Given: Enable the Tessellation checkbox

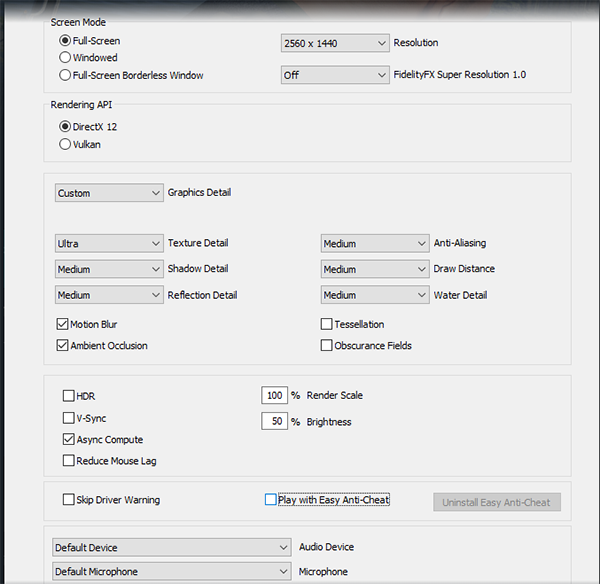Looking at the screenshot, I should [x=326, y=324].
